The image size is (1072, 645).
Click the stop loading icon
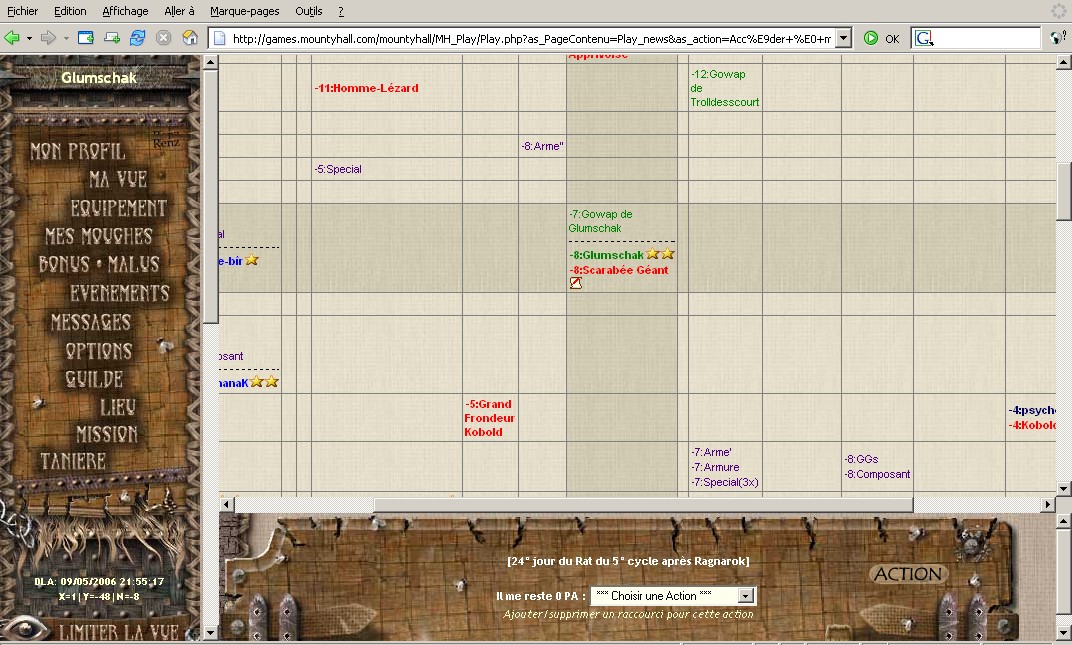pos(163,35)
